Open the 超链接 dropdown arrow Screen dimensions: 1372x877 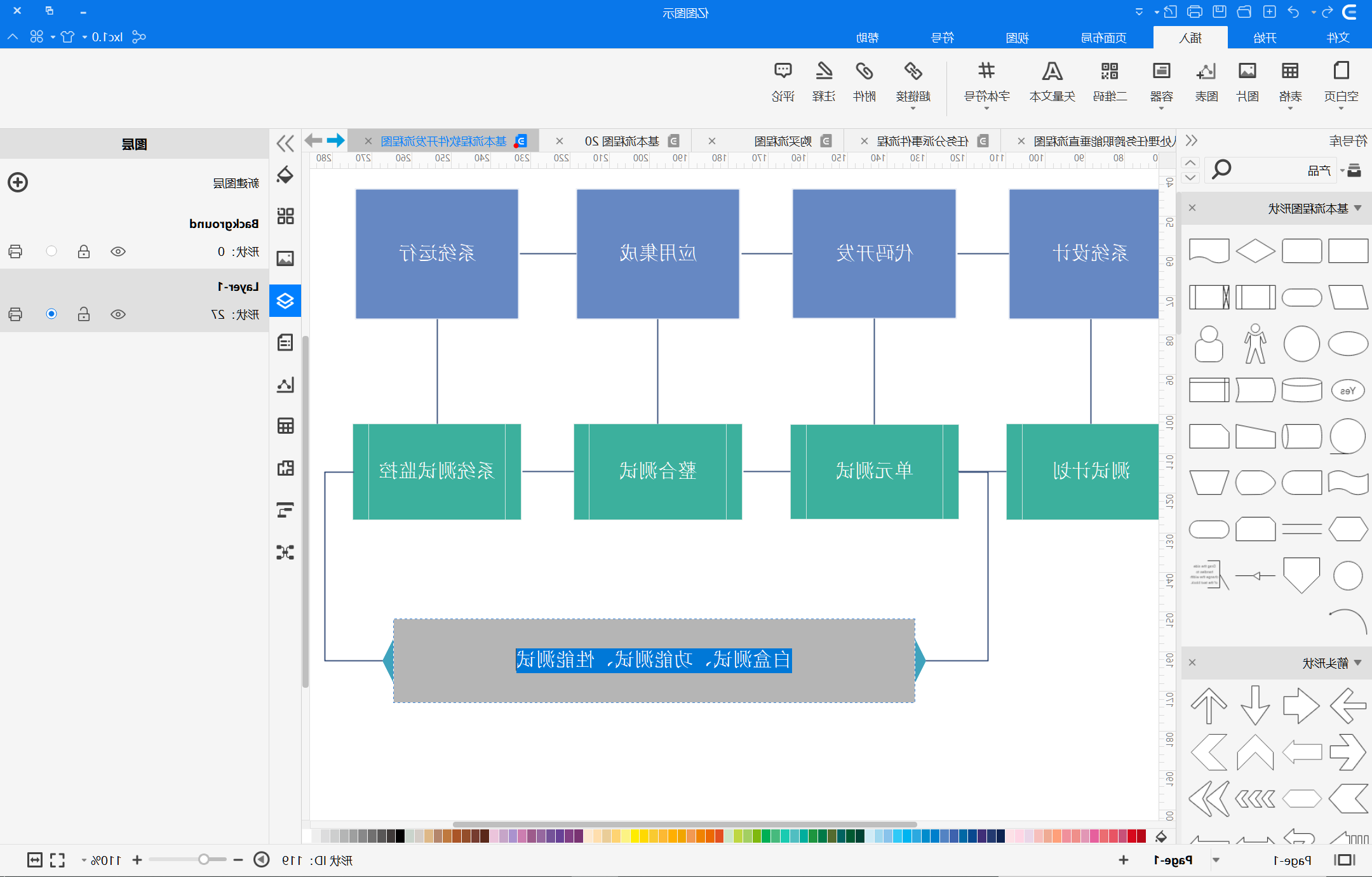click(x=913, y=109)
